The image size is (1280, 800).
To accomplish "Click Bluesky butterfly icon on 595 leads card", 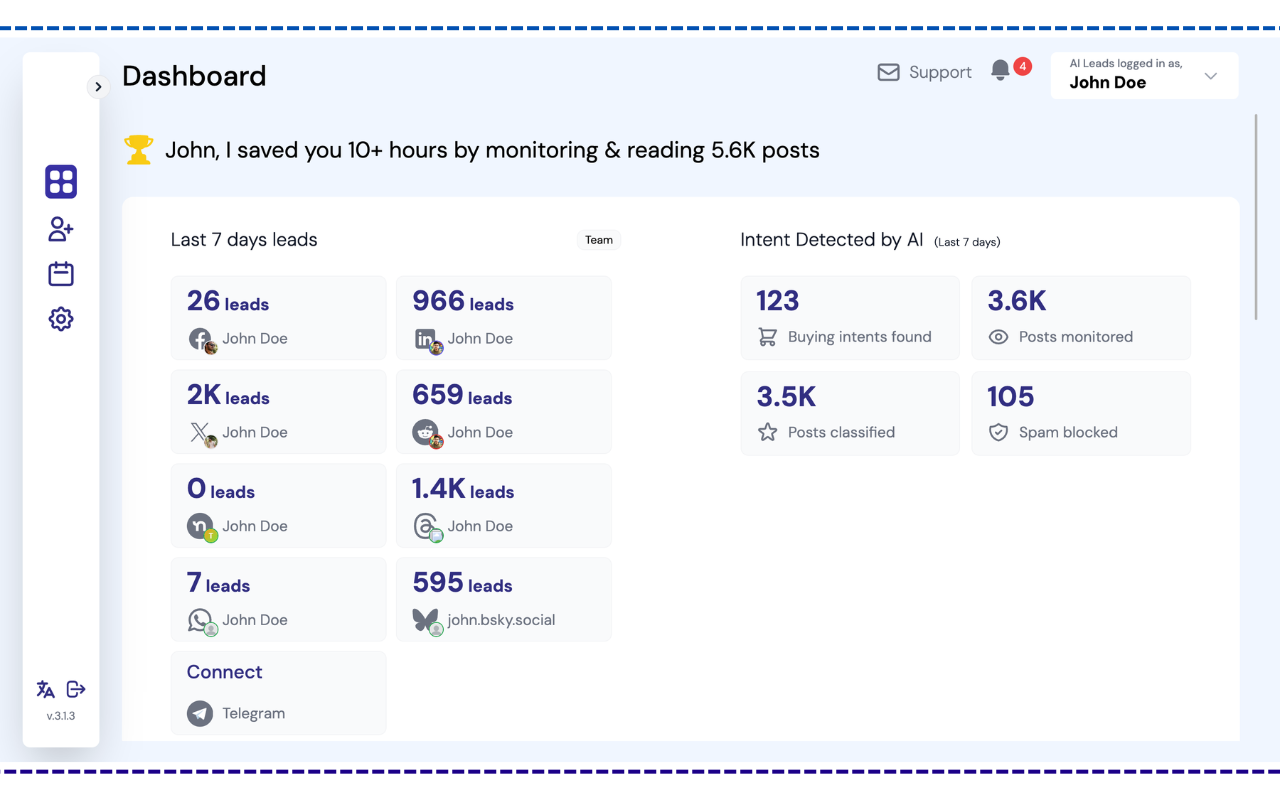I will tap(425, 620).
